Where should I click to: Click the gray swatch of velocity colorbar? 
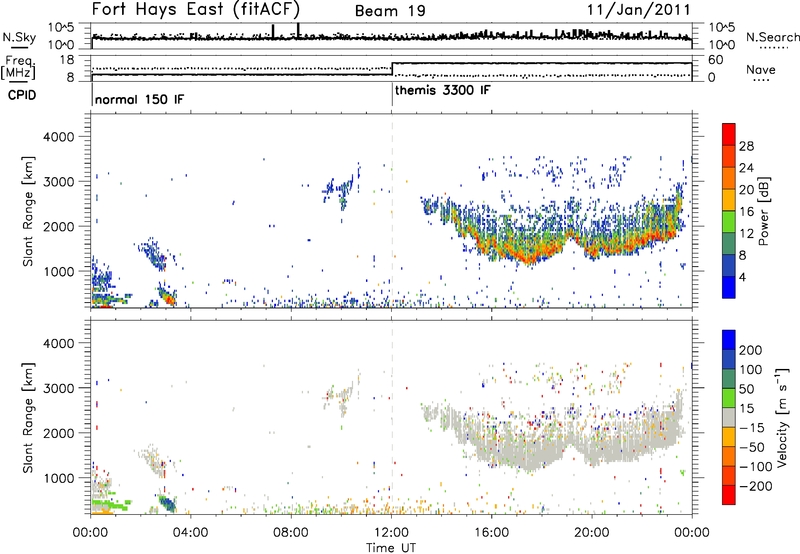coord(729,418)
